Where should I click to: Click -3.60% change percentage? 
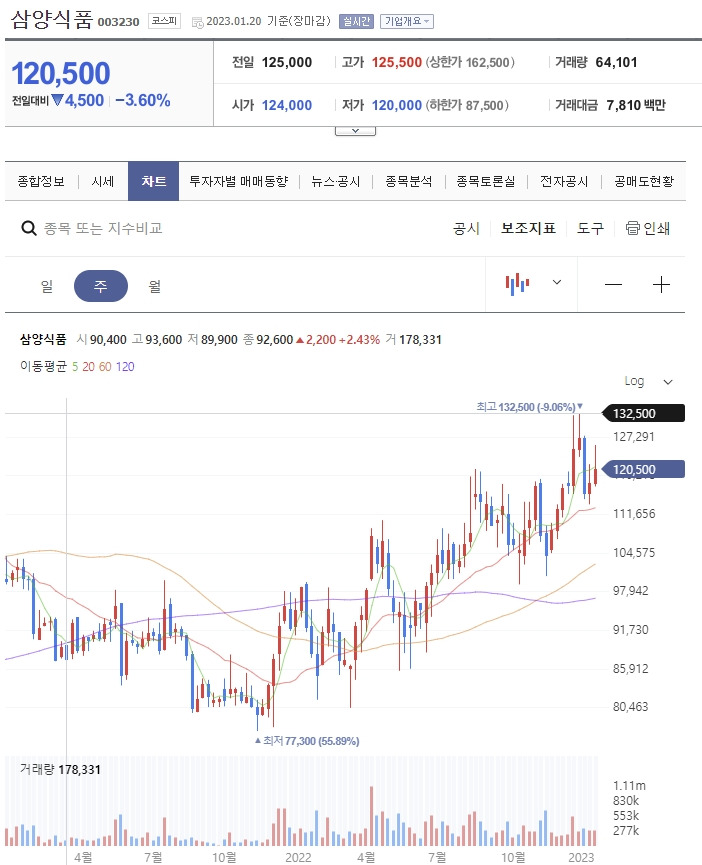pyautogui.click(x=143, y=100)
